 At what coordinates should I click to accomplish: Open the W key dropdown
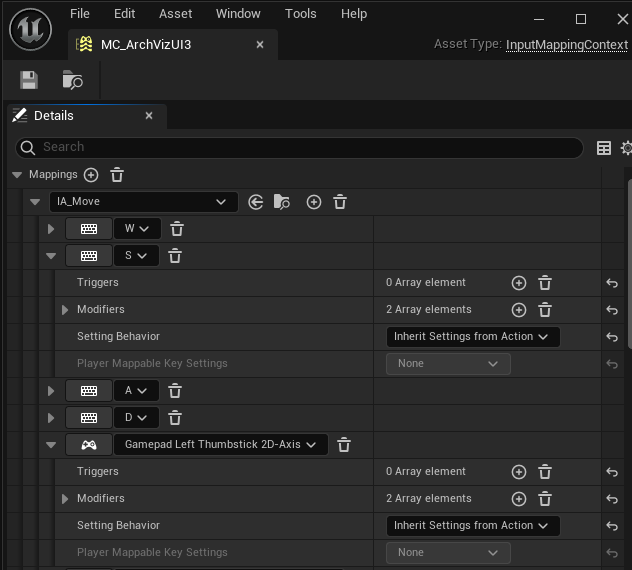coord(137,229)
